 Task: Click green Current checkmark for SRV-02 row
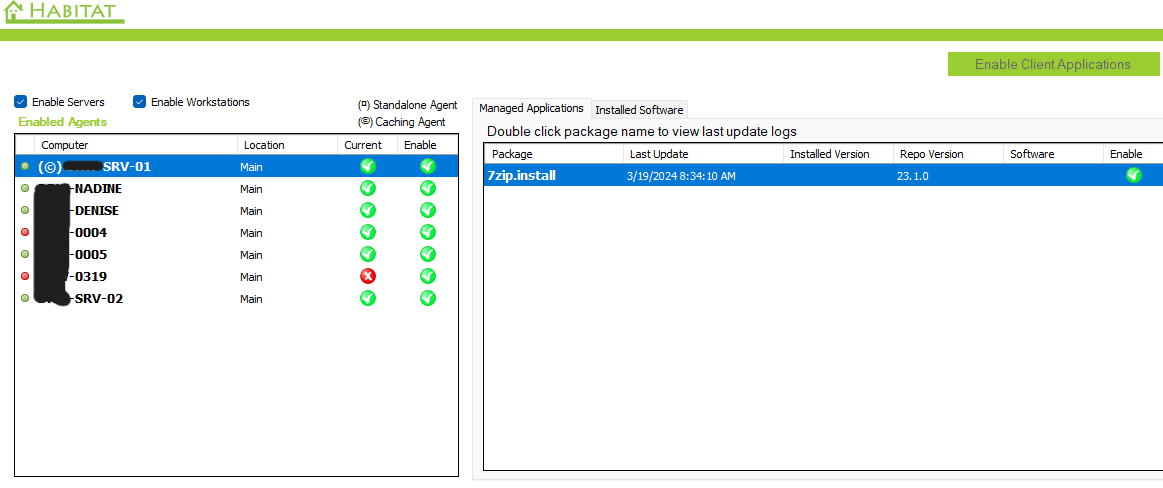click(367, 298)
